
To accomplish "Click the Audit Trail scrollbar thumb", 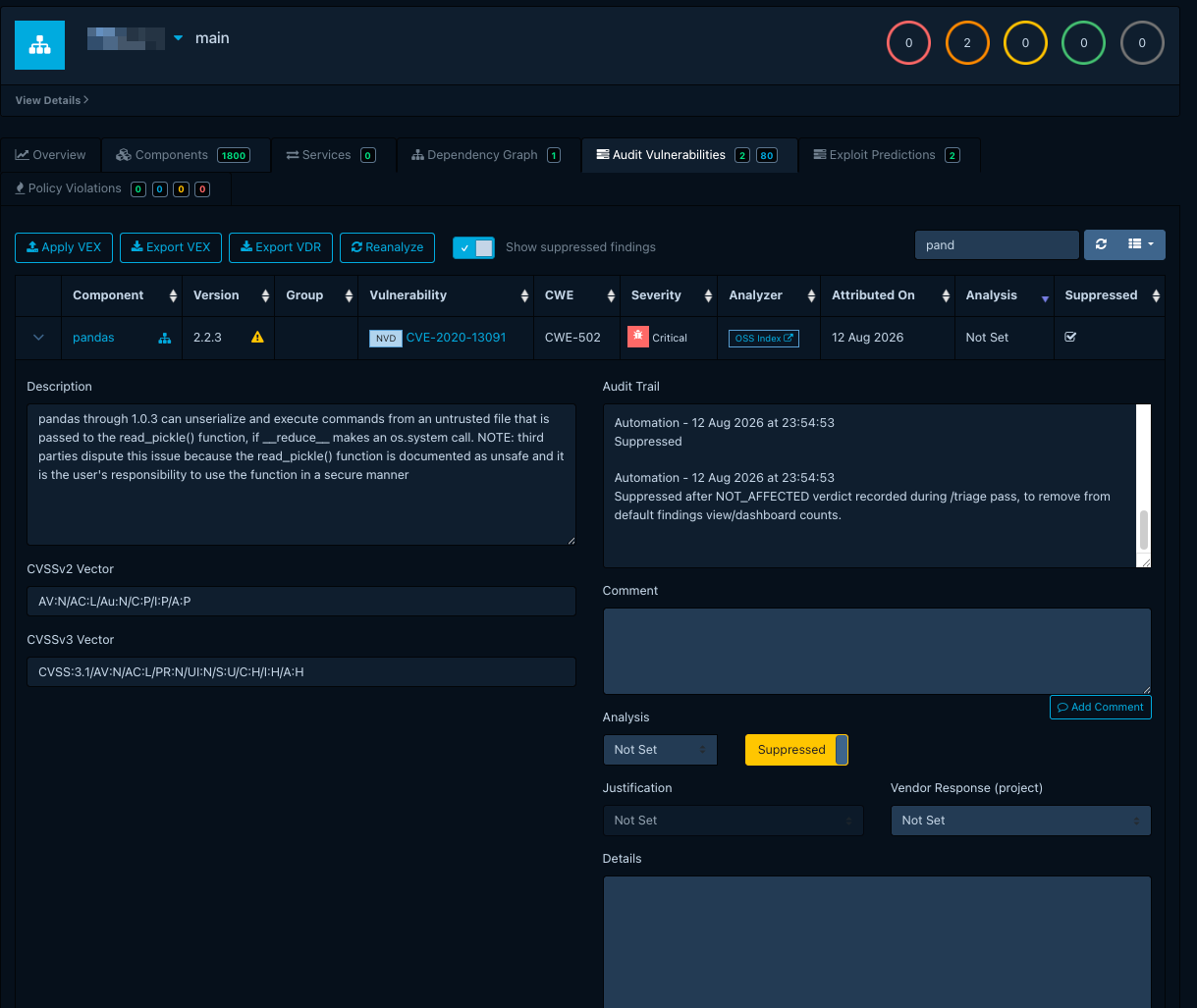I will (x=1143, y=530).
